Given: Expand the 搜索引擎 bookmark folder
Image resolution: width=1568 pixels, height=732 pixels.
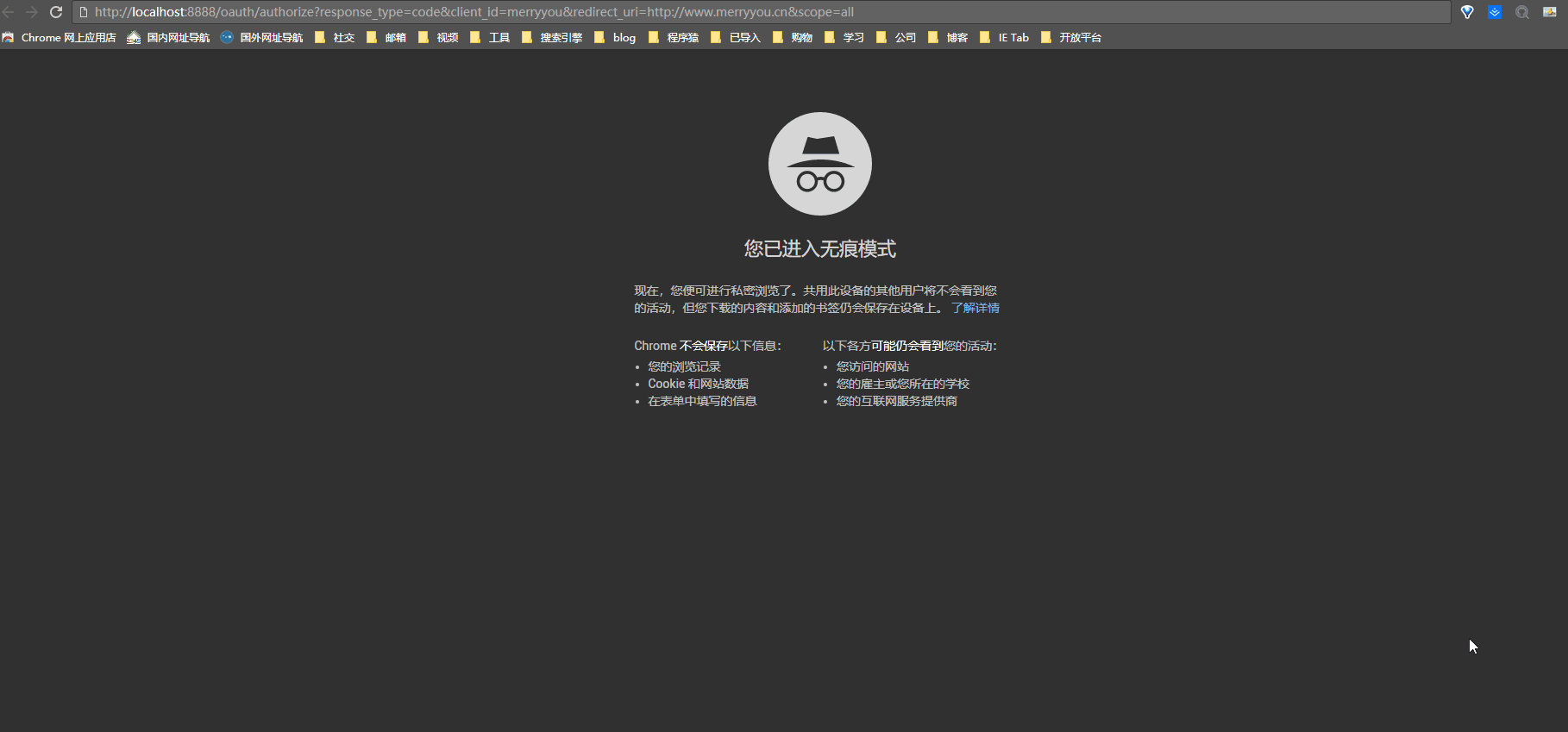Looking at the screenshot, I should click(x=552, y=37).
